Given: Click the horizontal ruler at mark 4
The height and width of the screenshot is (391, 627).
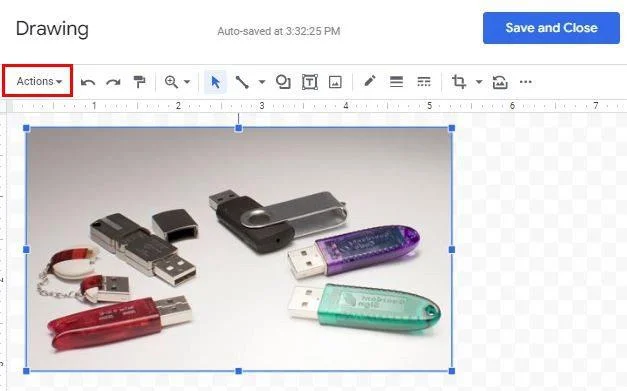Looking at the screenshot, I should pos(346,106).
